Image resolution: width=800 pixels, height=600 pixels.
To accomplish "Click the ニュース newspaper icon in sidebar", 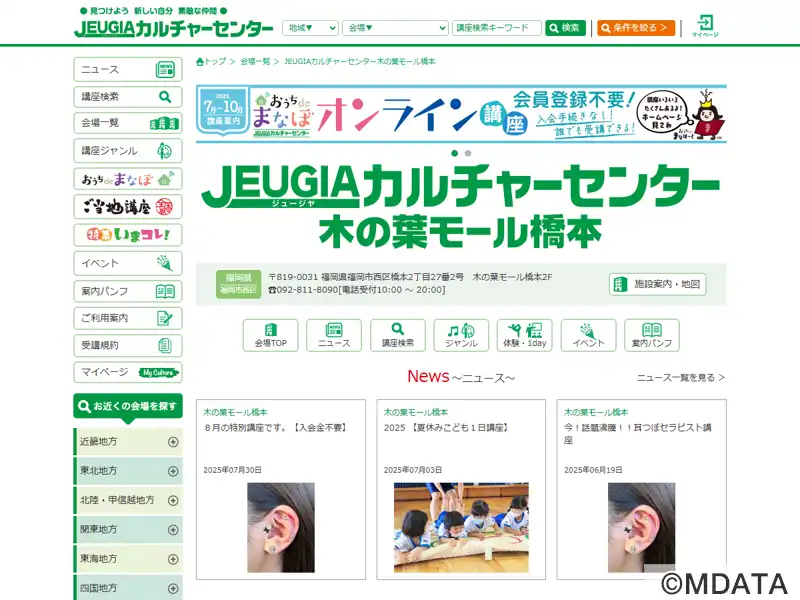I will coord(165,69).
